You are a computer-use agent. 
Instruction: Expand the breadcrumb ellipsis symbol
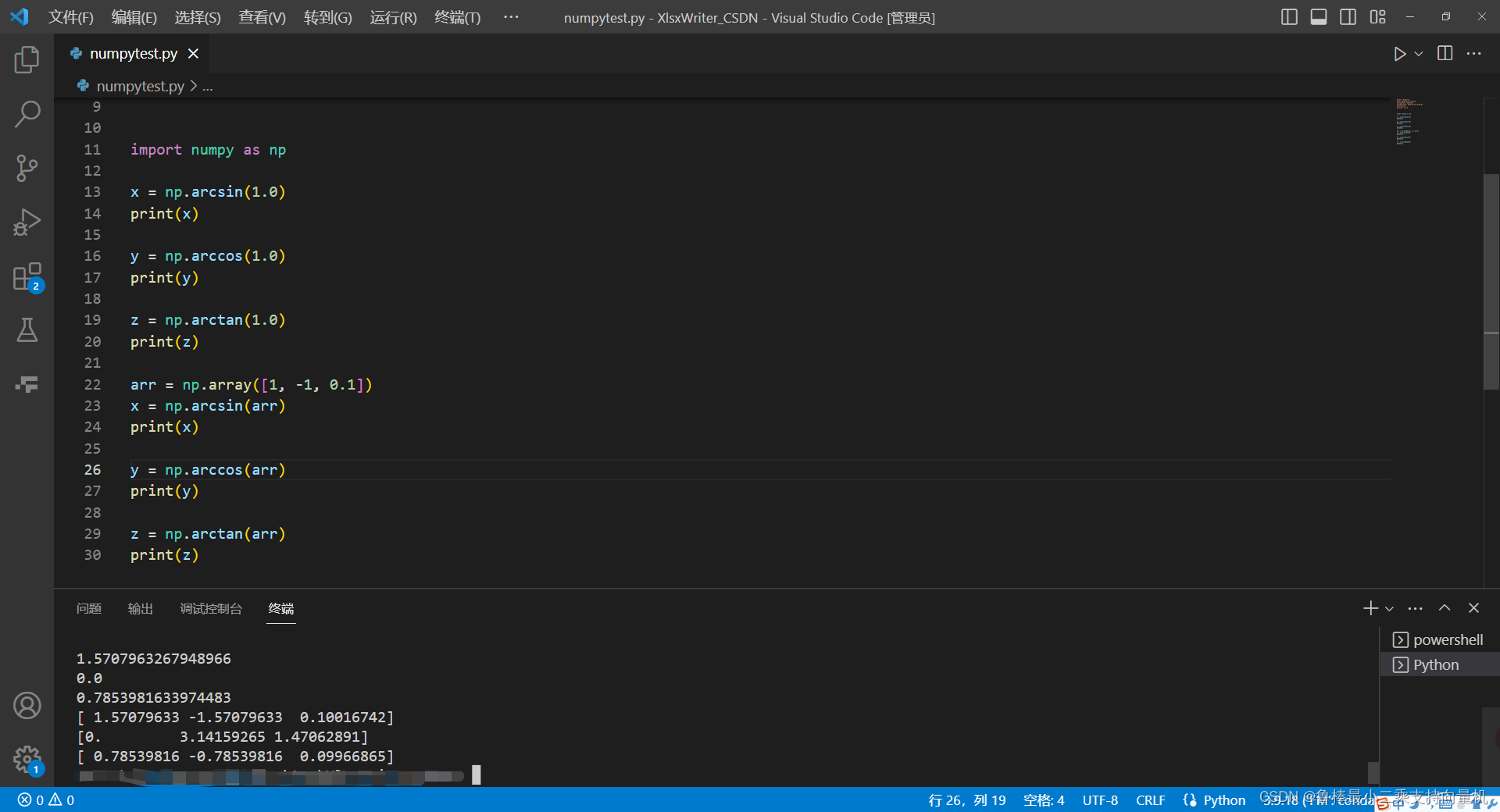pos(208,86)
